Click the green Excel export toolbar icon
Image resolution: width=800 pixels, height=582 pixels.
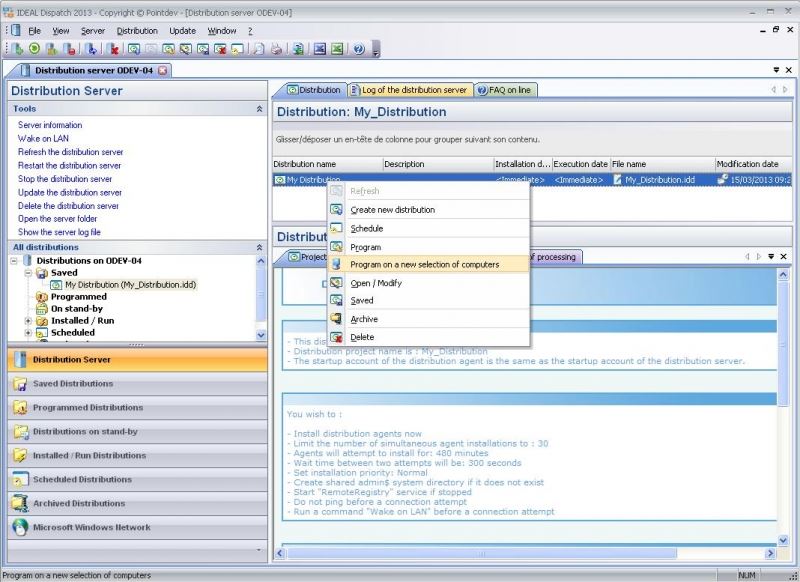tap(337, 48)
